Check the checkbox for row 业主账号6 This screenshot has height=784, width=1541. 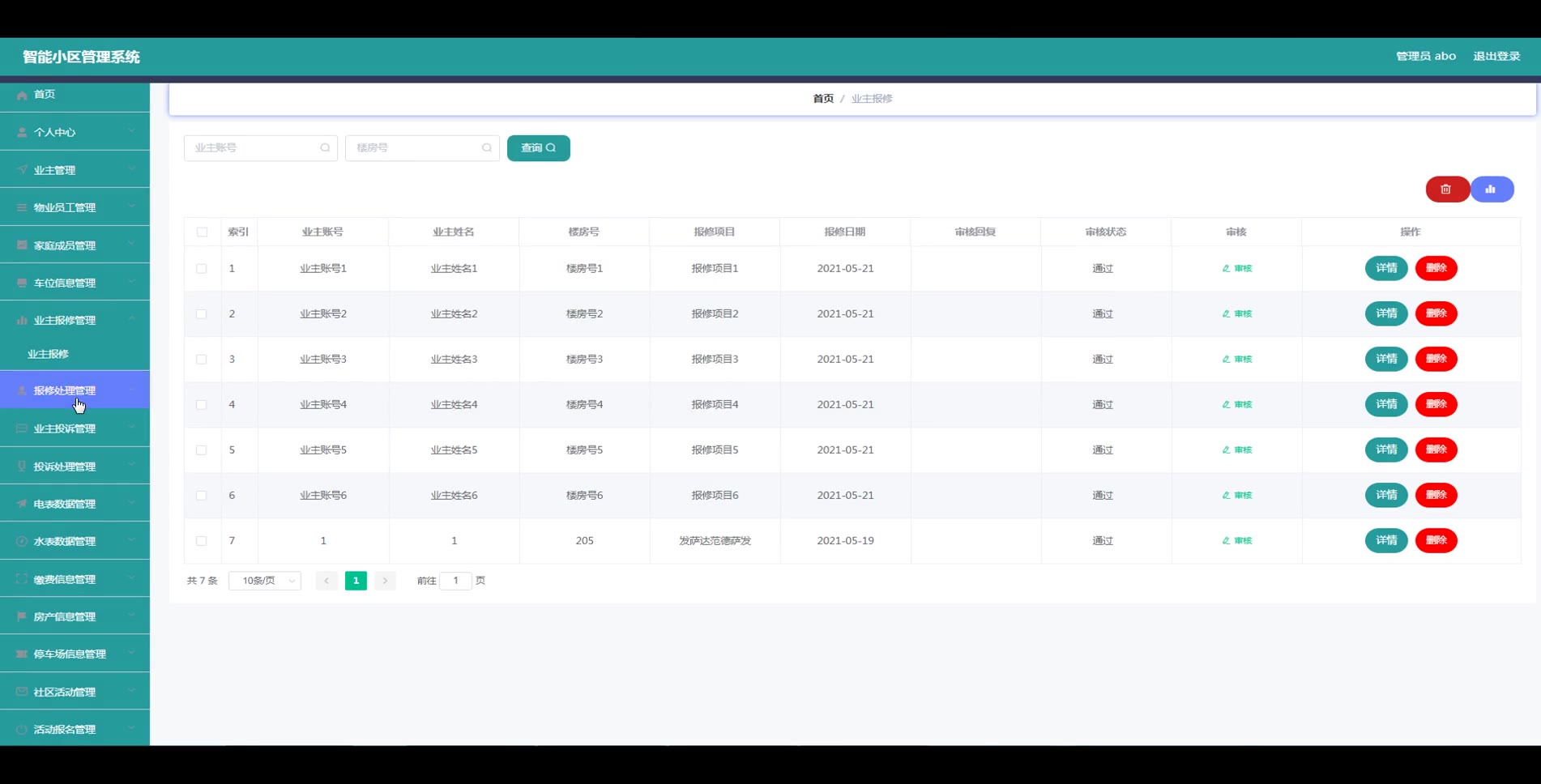click(x=202, y=495)
